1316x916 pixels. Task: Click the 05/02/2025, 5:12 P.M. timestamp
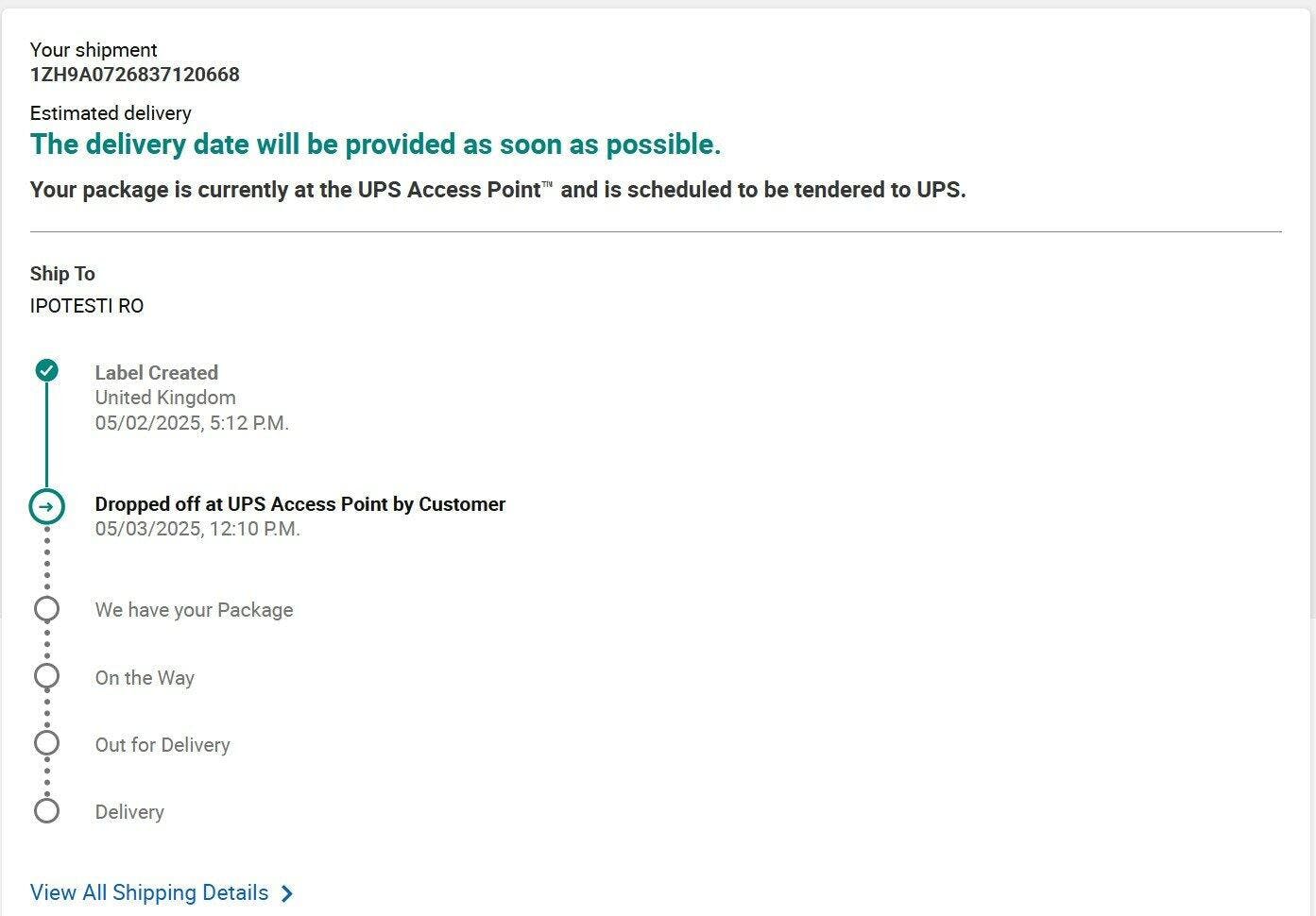[192, 423]
